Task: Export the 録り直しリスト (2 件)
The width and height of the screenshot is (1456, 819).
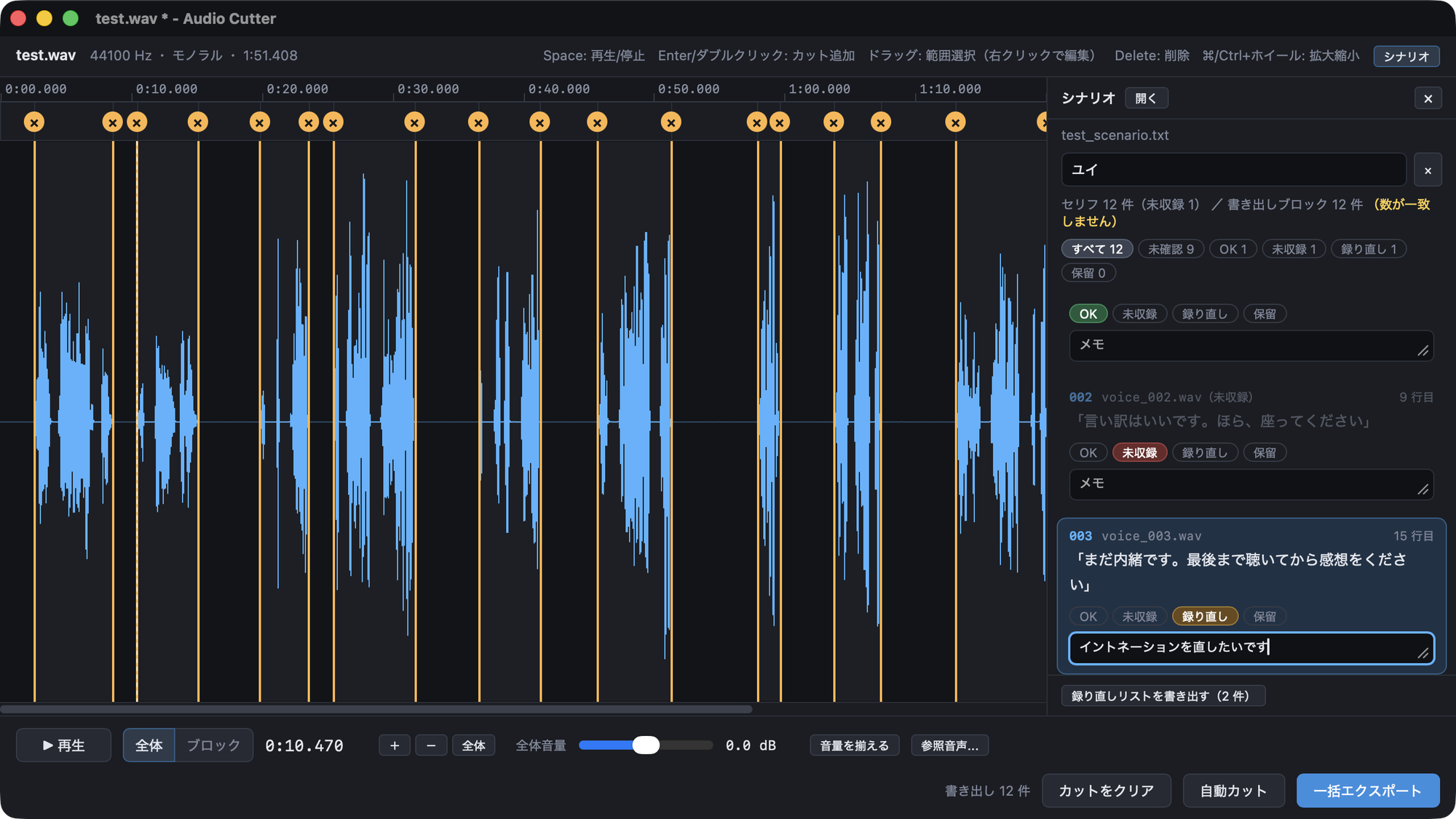Action: 1163,696
